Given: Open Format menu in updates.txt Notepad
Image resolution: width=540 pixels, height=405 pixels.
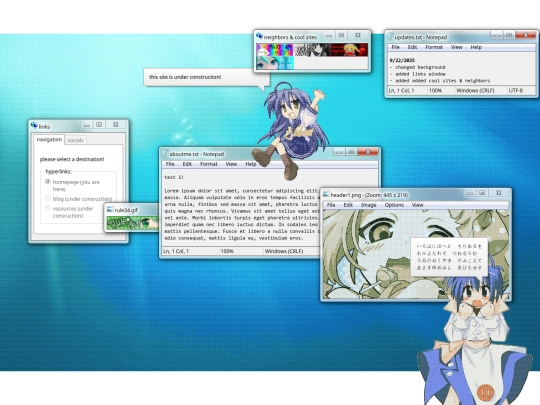Looking at the screenshot, I should click(x=434, y=47).
